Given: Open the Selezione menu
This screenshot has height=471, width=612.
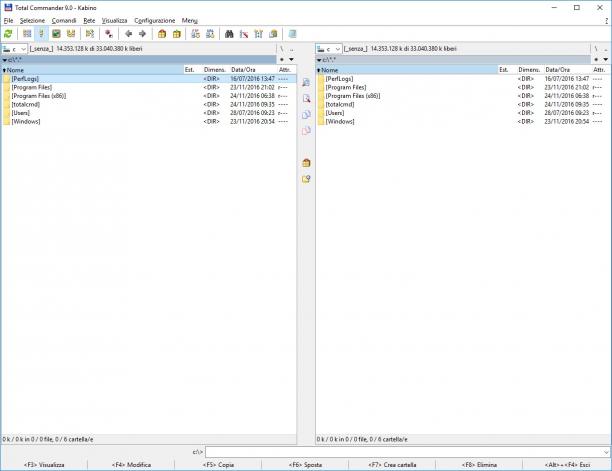Looking at the screenshot, I should 32,20.
